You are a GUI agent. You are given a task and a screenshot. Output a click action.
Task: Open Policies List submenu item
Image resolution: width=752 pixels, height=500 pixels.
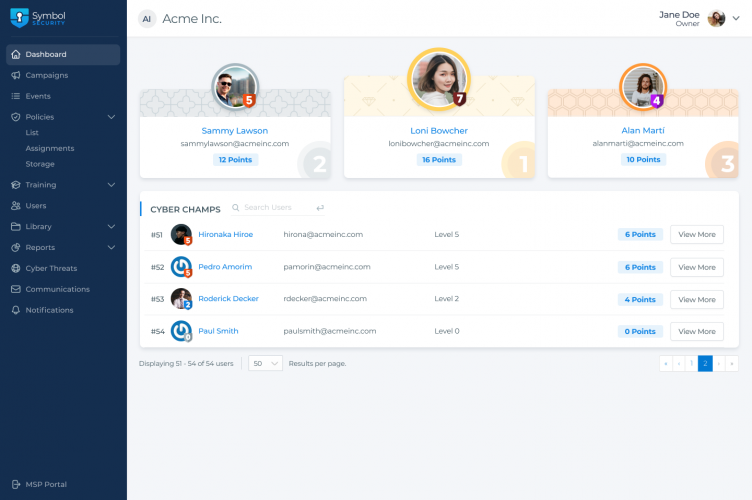[32, 132]
